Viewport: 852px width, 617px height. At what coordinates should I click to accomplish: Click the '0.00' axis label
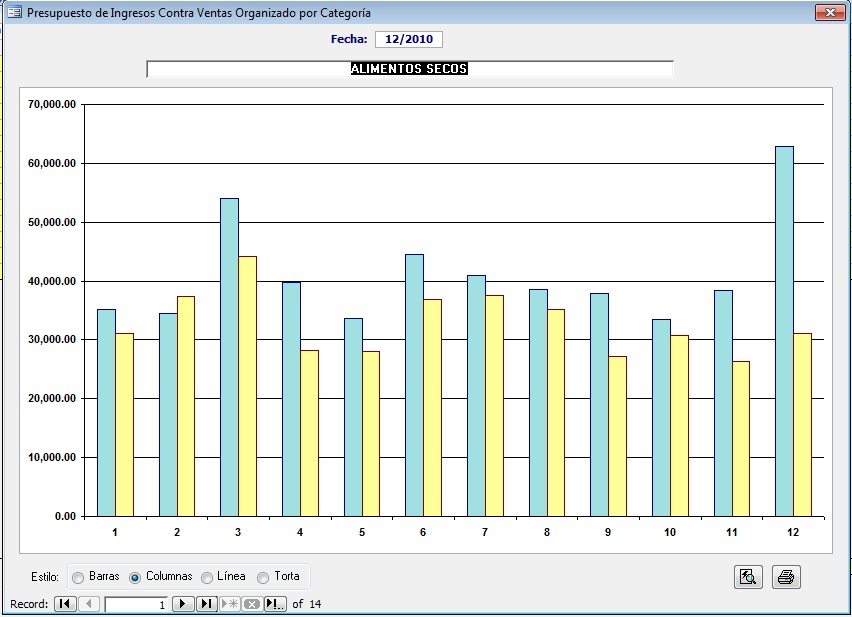coord(65,517)
